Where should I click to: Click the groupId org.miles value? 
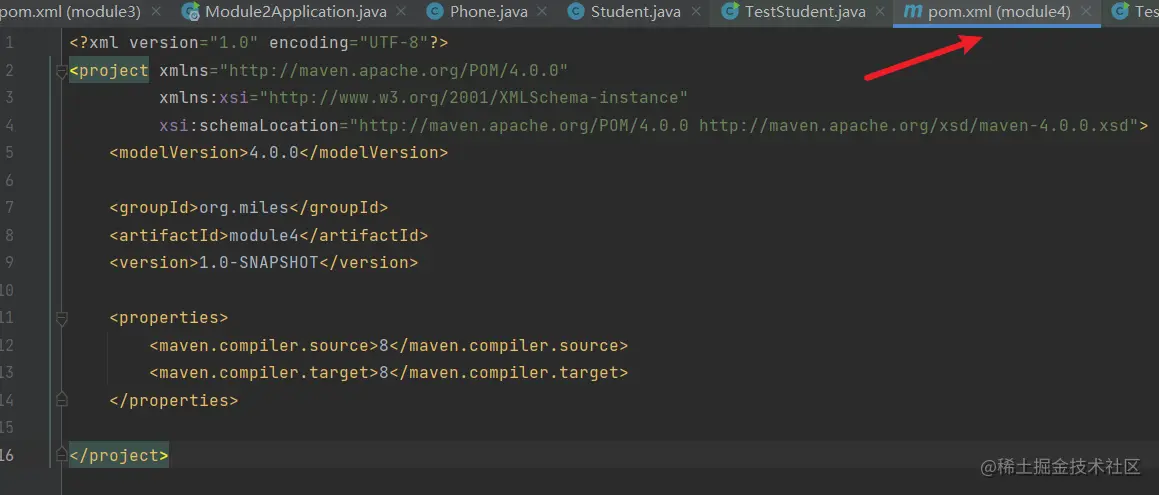click(243, 208)
